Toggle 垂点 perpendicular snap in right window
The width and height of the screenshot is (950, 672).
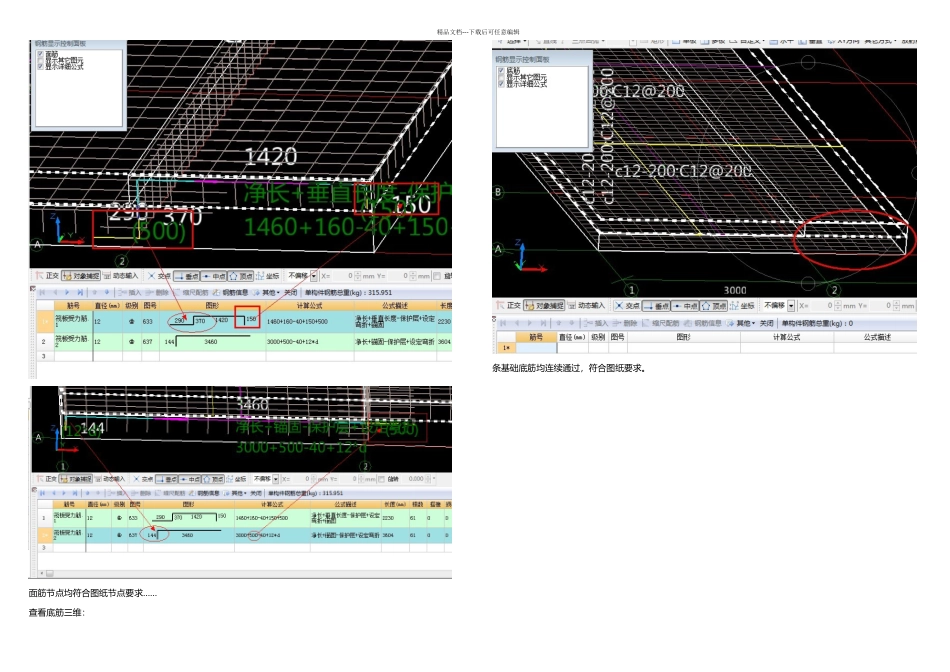[x=657, y=305]
